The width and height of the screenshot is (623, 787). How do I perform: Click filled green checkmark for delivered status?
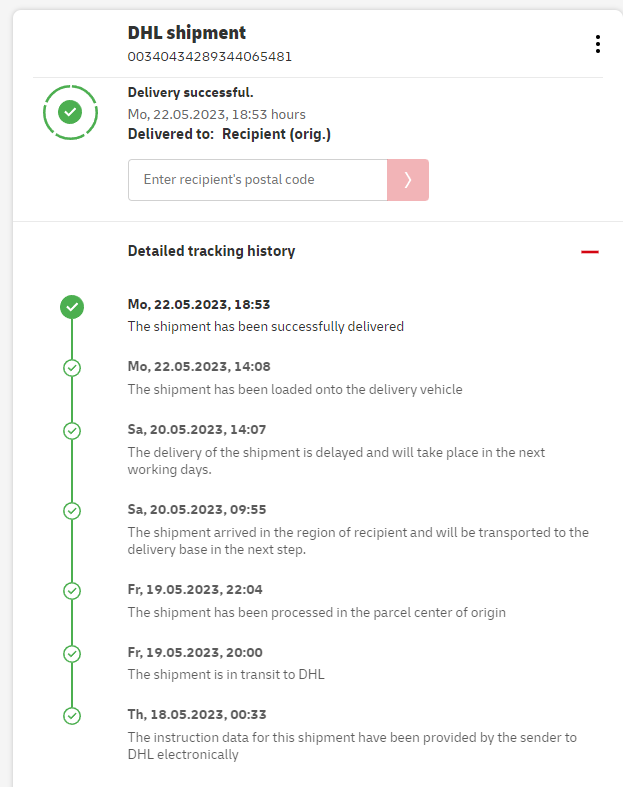[71, 307]
